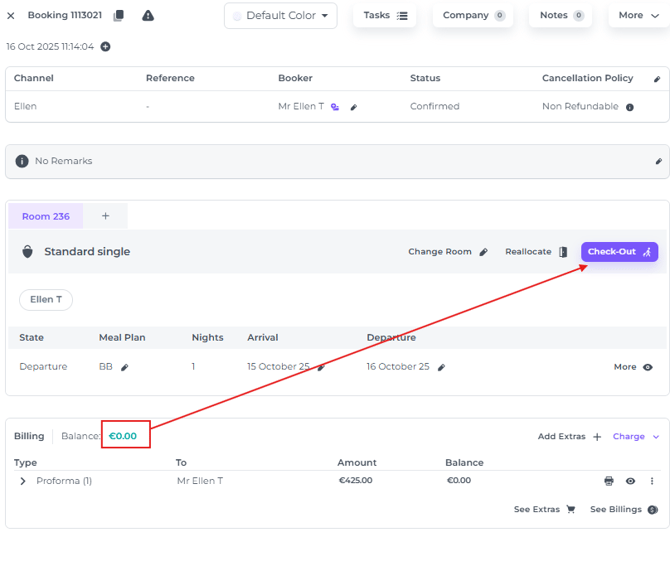Preview Proforma with the eye icon
Screen dimensions: 670x571
(x=630, y=481)
